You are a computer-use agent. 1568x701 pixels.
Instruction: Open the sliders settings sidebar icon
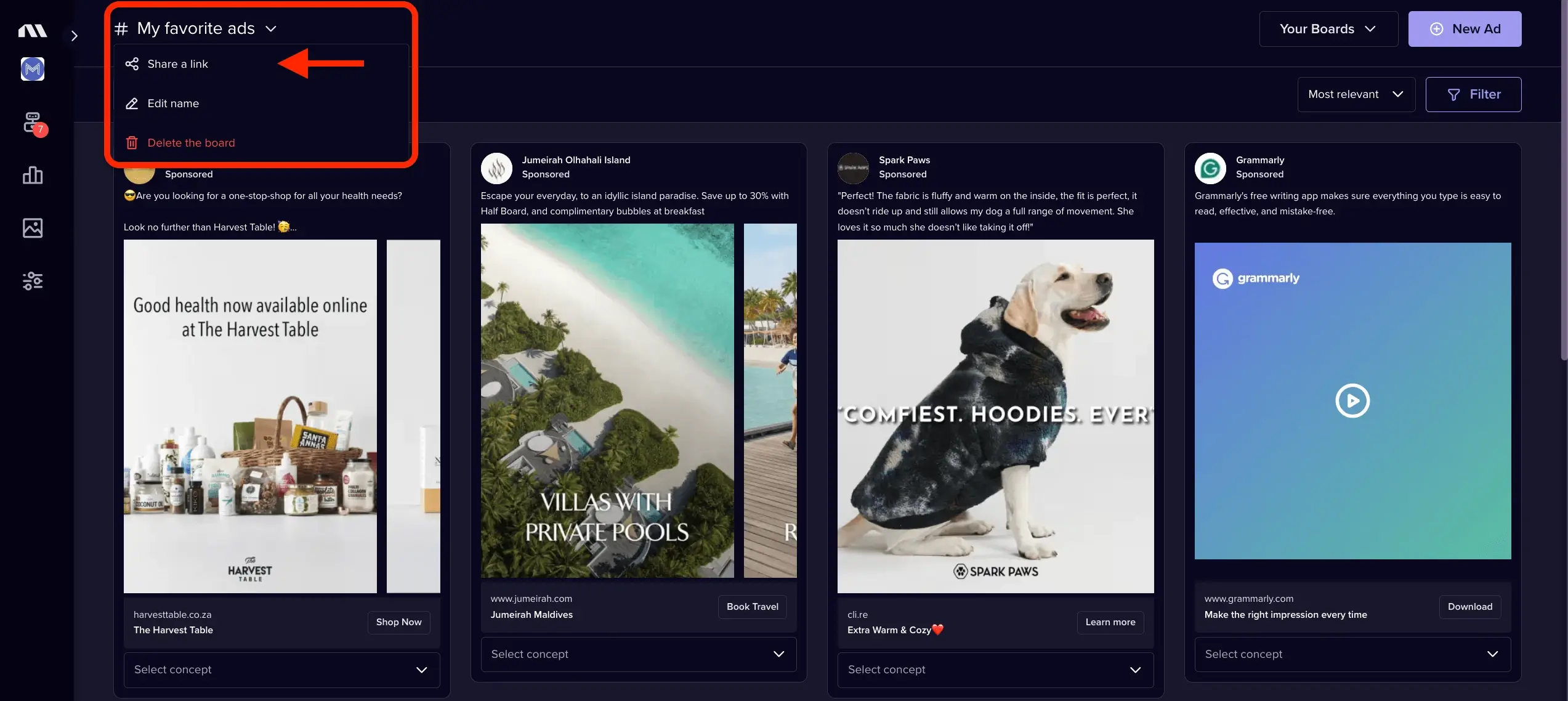(x=33, y=281)
